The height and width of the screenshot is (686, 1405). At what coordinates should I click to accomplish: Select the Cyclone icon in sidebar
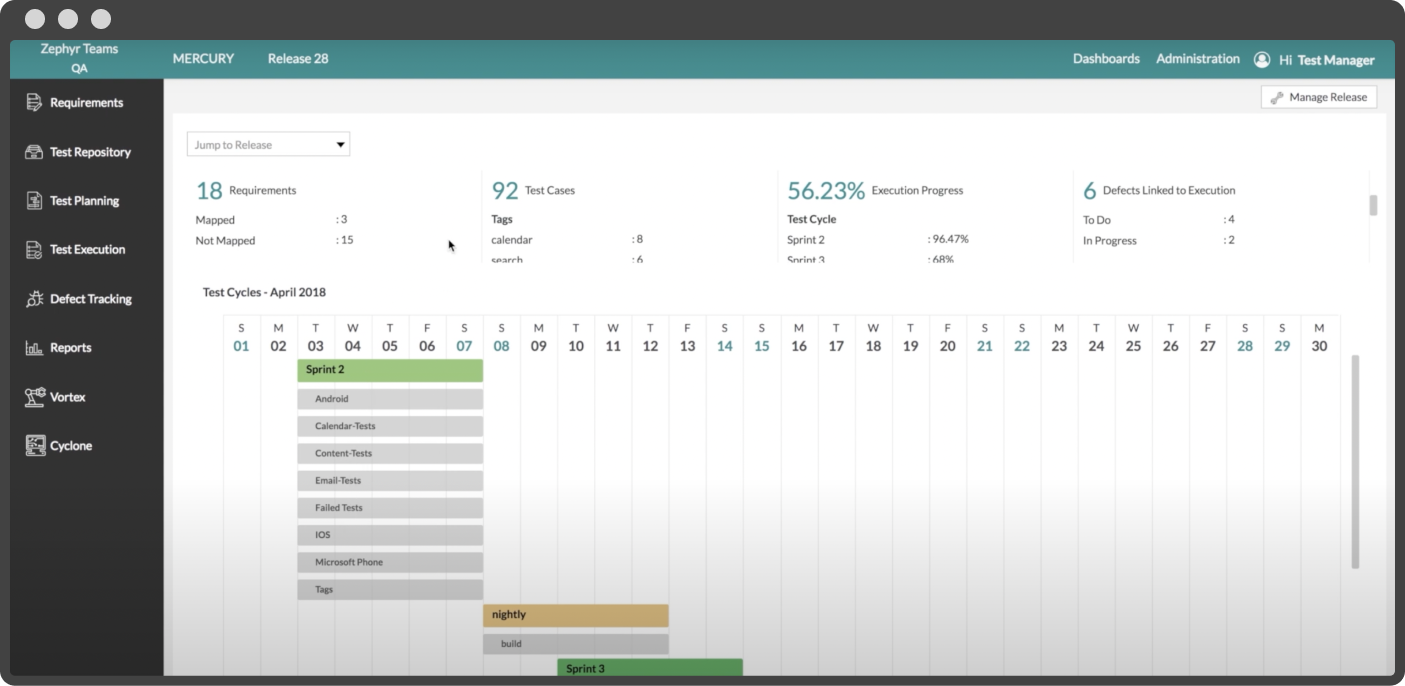point(35,446)
